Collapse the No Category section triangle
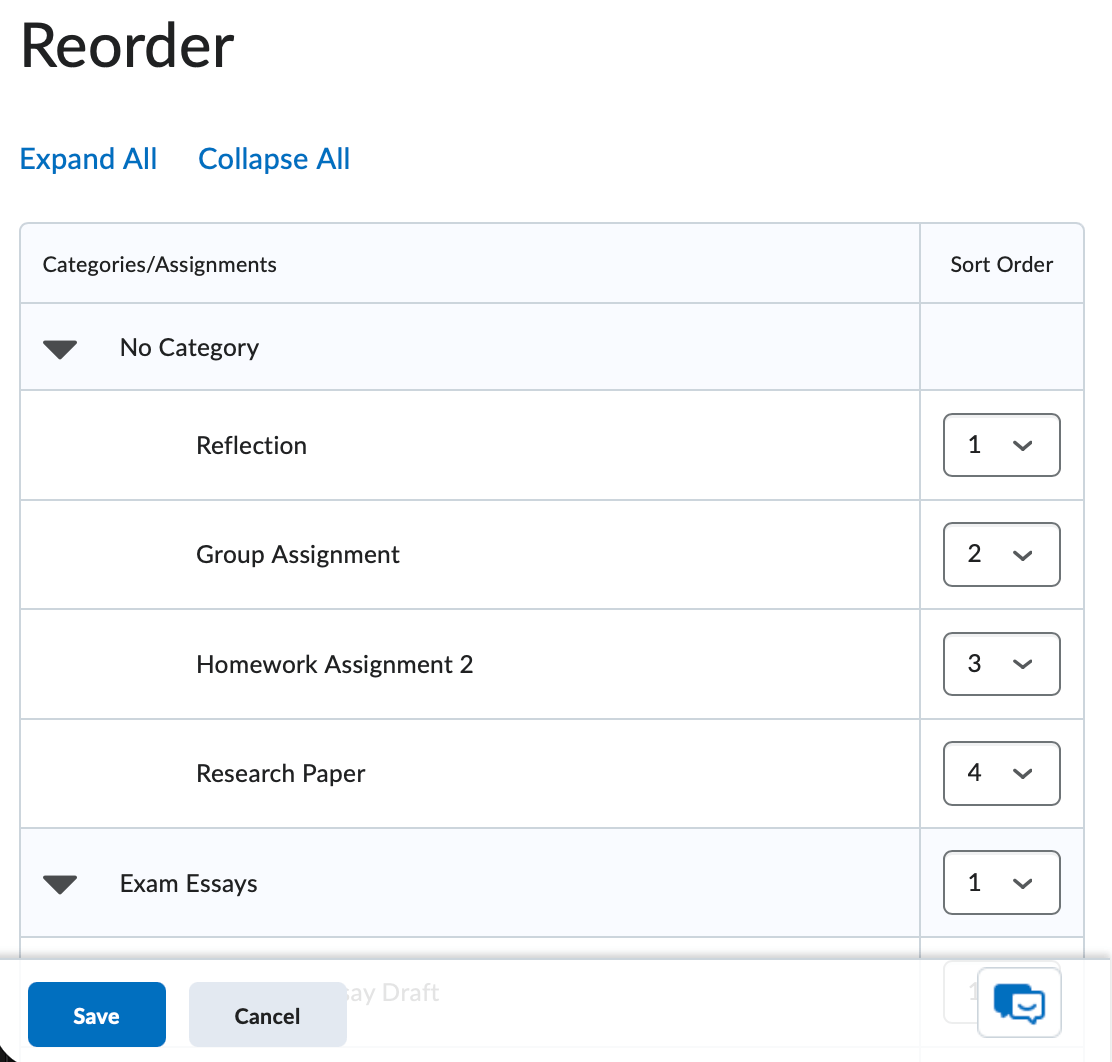 coord(60,347)
